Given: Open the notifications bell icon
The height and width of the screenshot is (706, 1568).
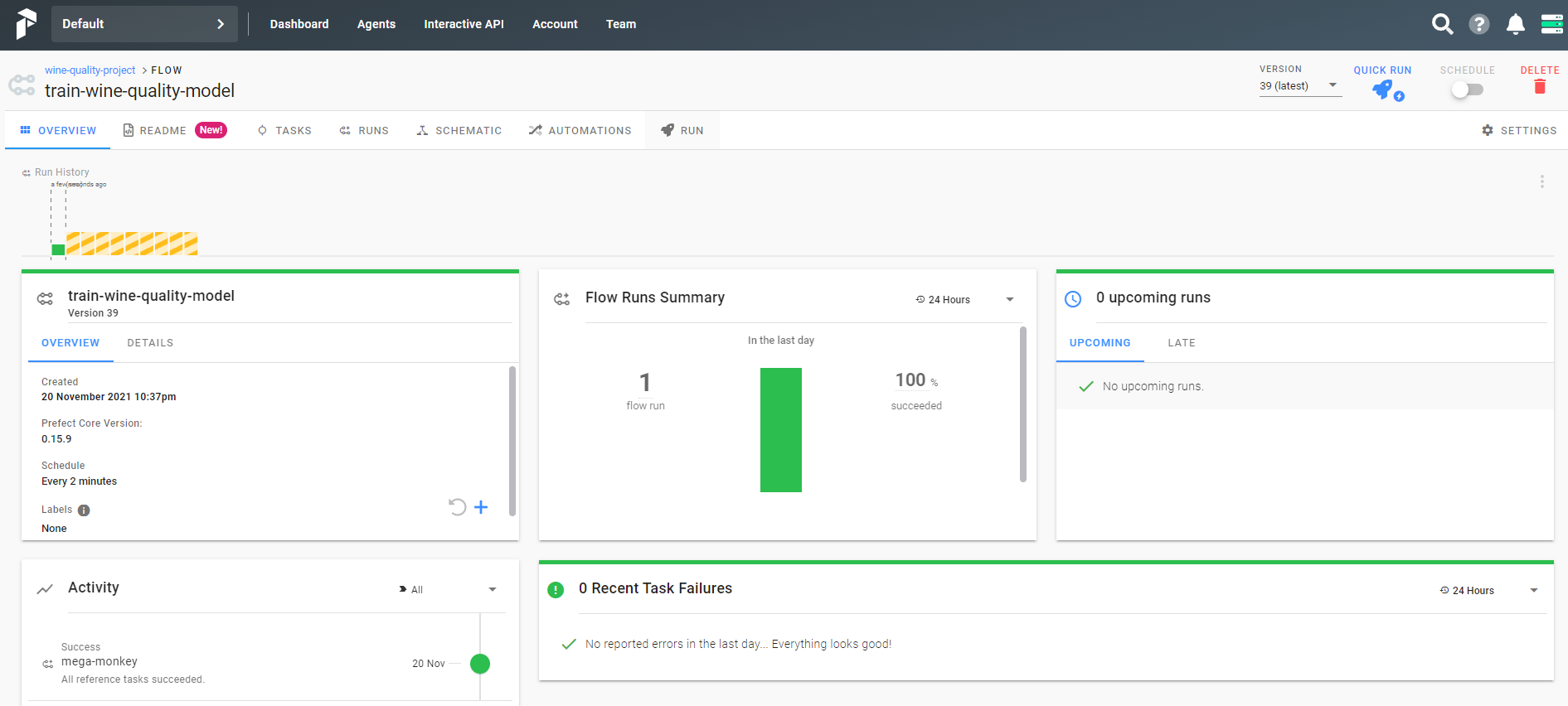Looking at the screenshot, I should 1516,24.
